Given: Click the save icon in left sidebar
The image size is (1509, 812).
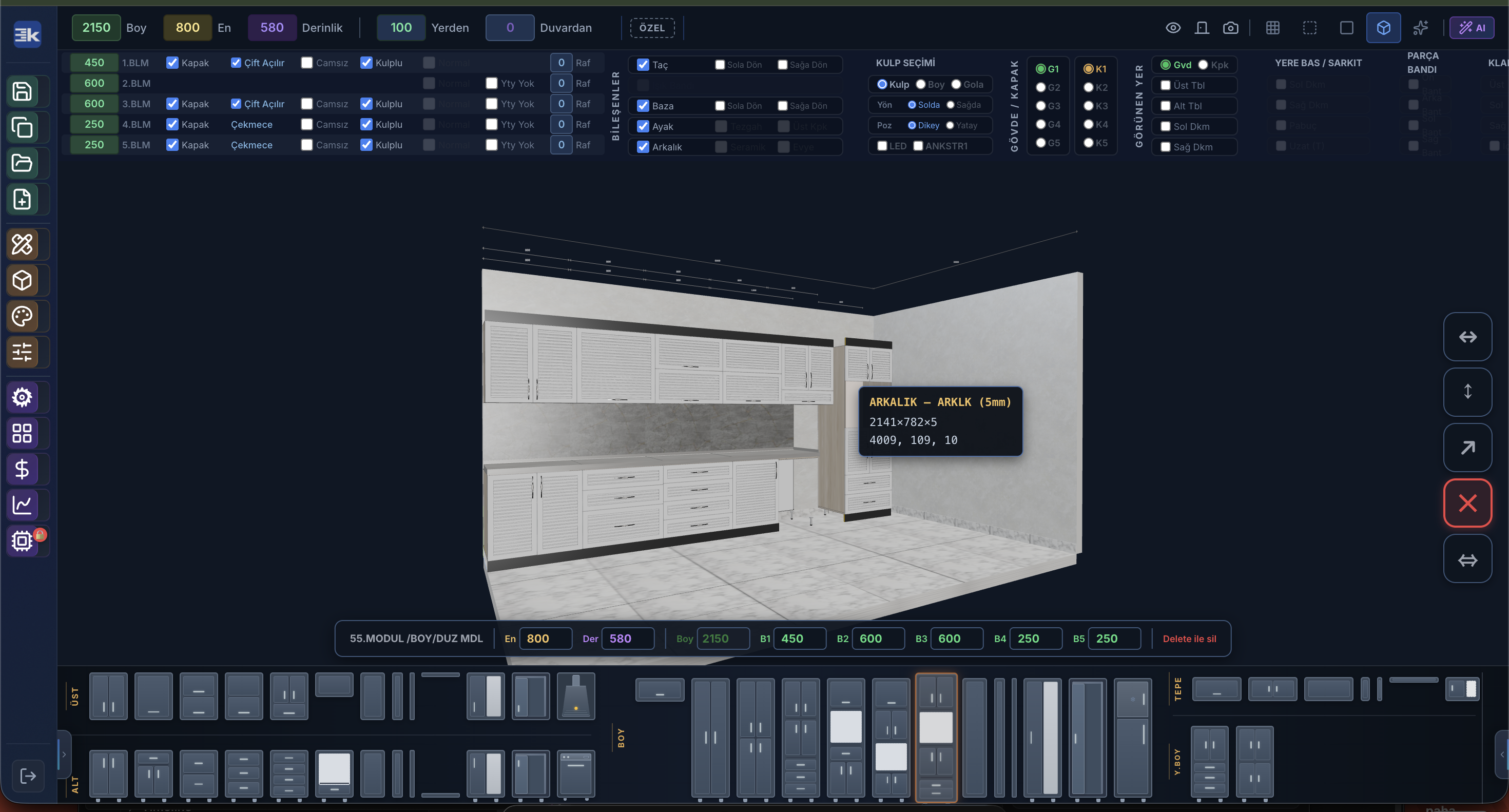Looking at the screenshot, I should point(22,91).
